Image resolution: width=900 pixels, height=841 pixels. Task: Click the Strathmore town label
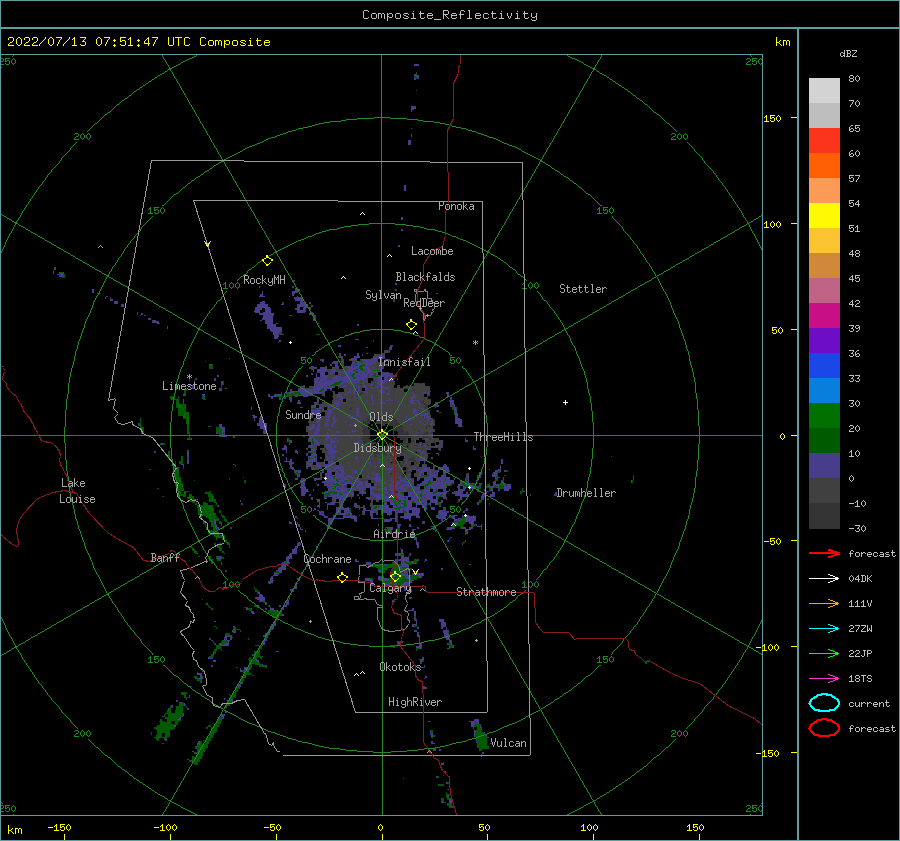click(486, 592)
